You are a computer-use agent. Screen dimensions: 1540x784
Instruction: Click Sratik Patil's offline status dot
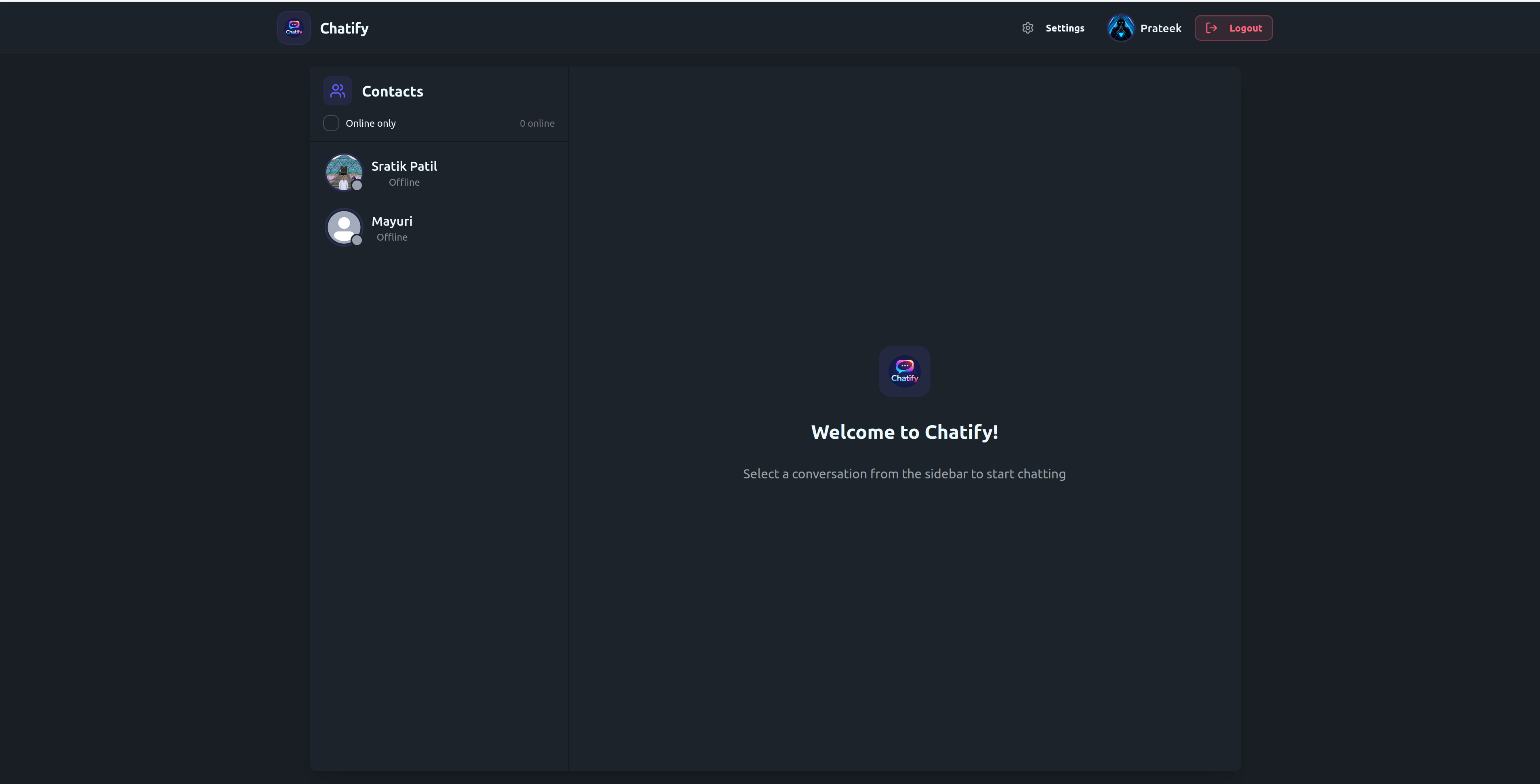[357, 185]
